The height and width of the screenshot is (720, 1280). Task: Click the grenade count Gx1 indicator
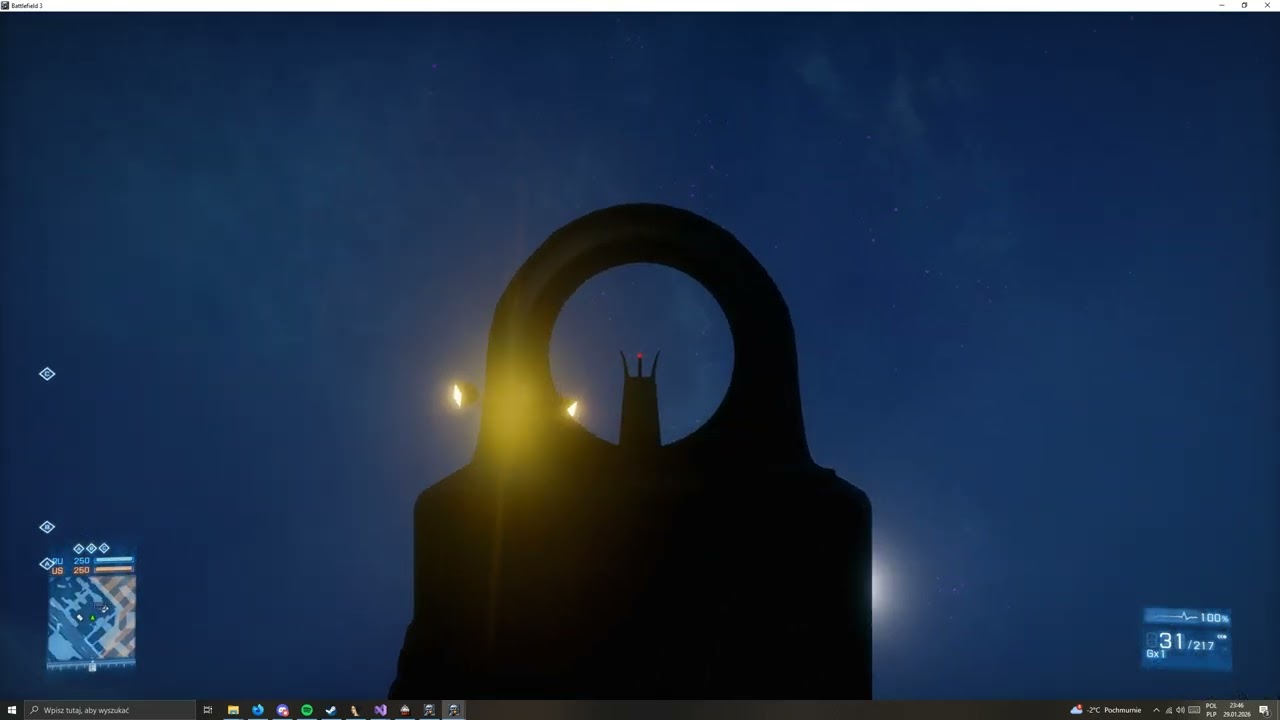[1156, 654]
